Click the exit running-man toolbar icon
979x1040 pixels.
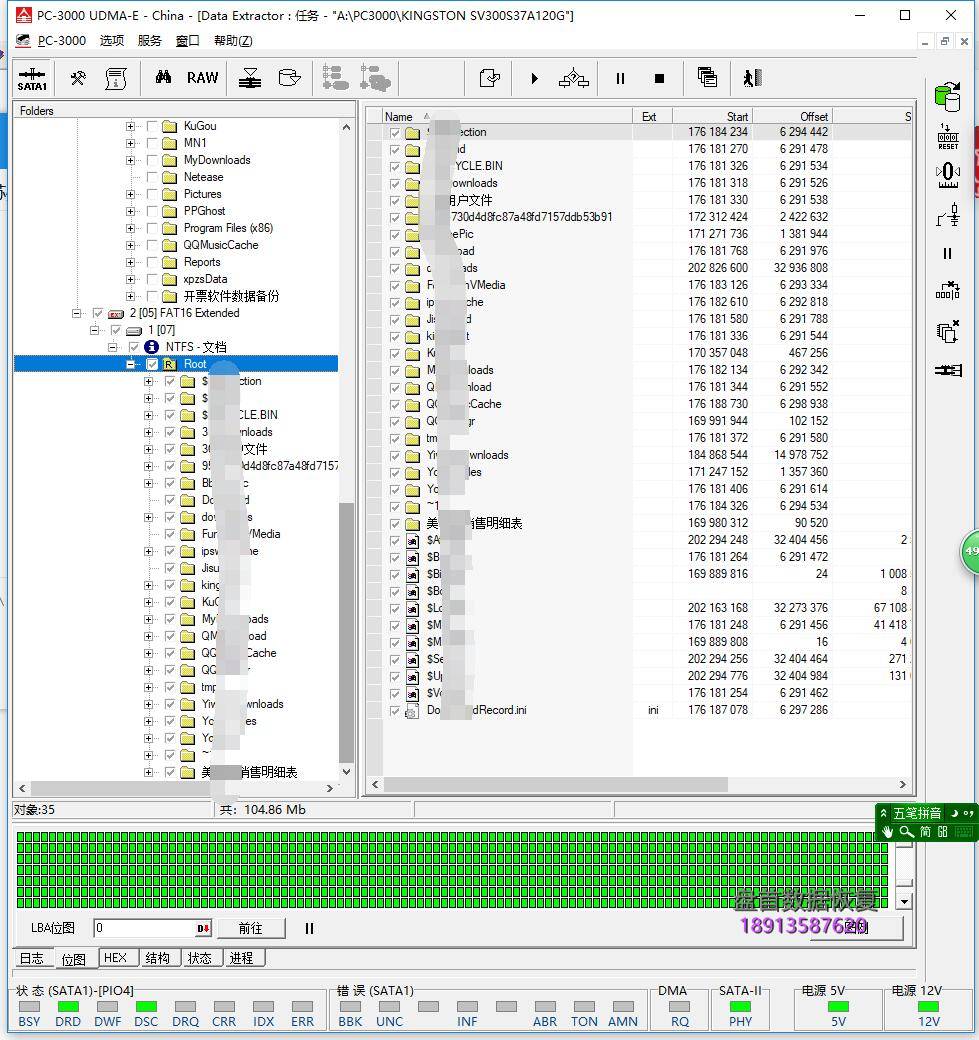[x=752, y=78]
